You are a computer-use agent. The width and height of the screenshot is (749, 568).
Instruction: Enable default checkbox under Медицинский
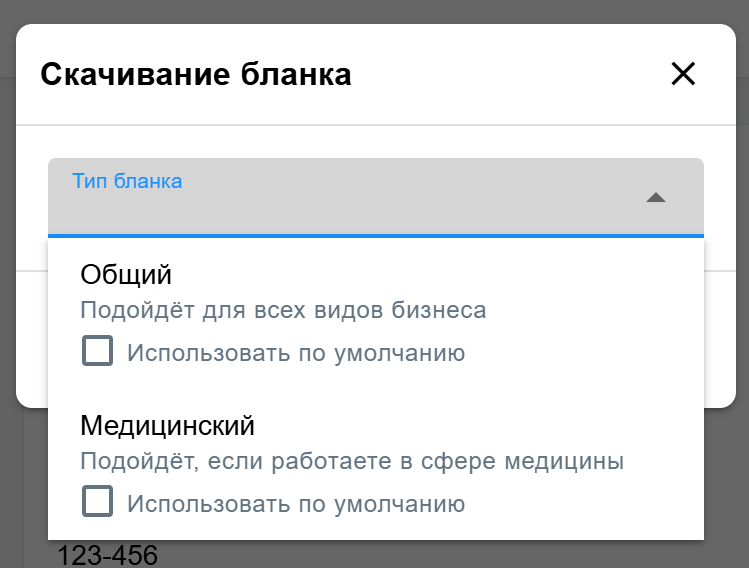coord(97,501)
